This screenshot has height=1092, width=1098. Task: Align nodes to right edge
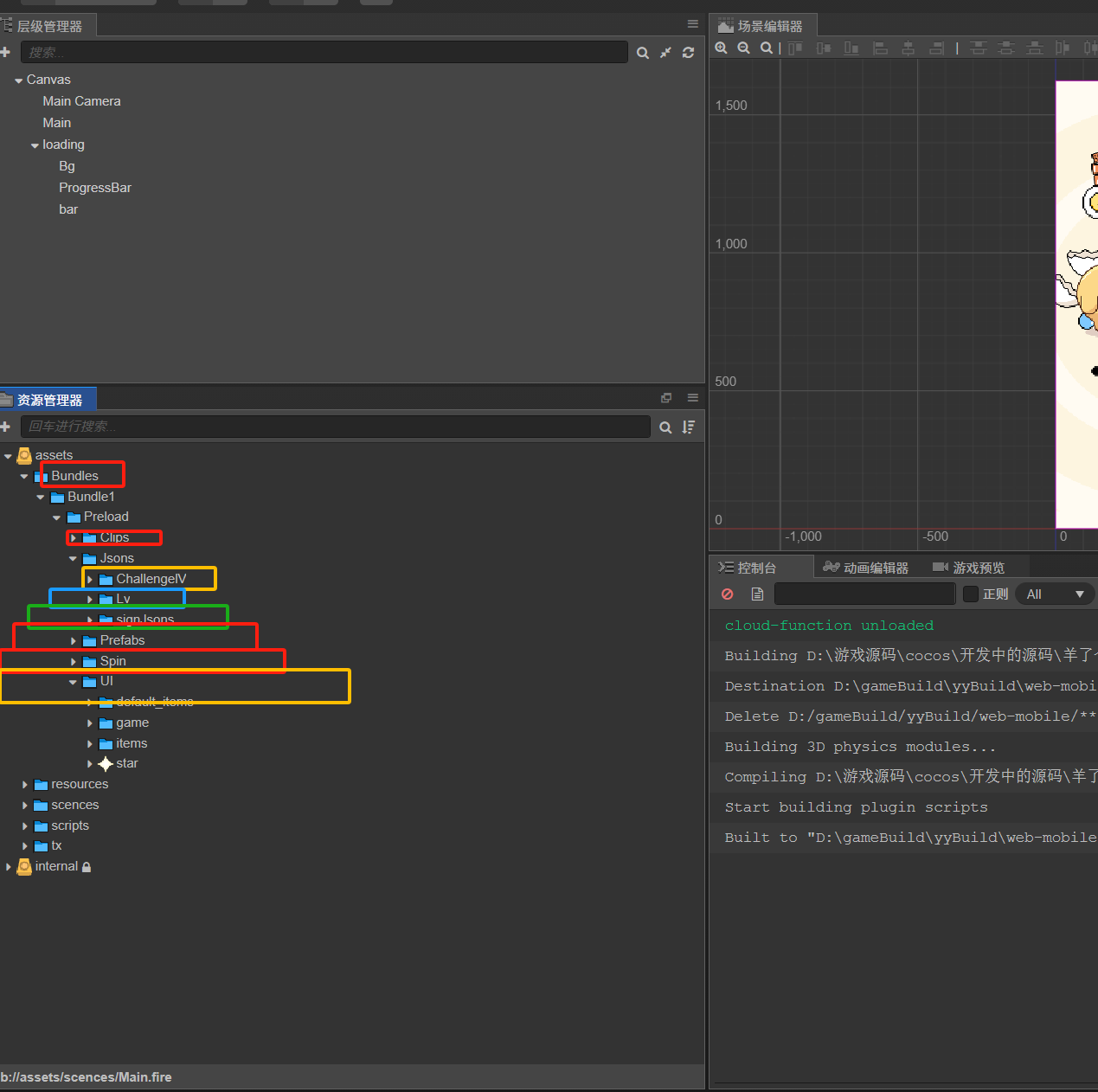(936, 48)
